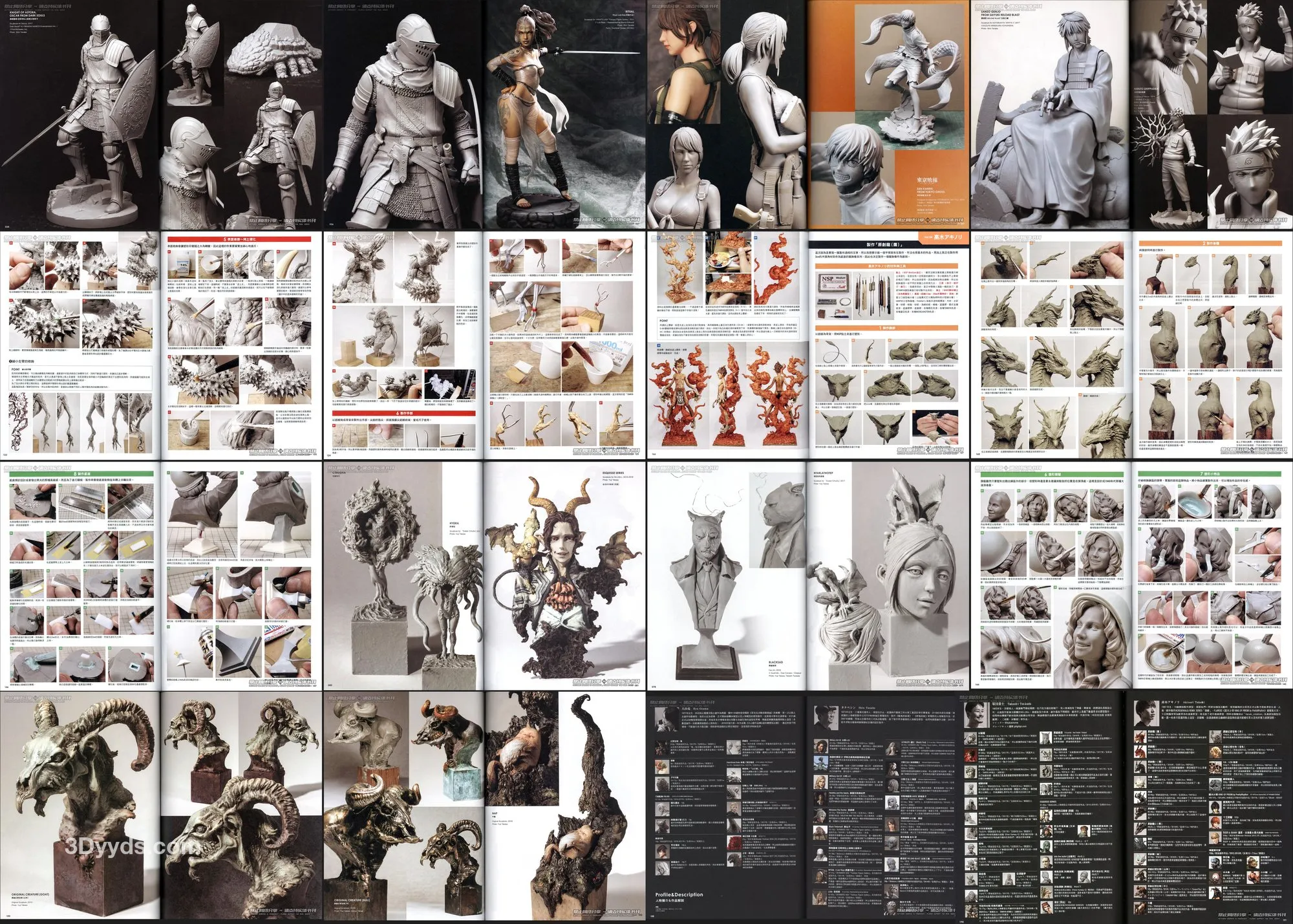The width and height of the screenshot is (1293, 924).
Task: Click the dragon head sculpting steps page
Action: [1051, 346]
